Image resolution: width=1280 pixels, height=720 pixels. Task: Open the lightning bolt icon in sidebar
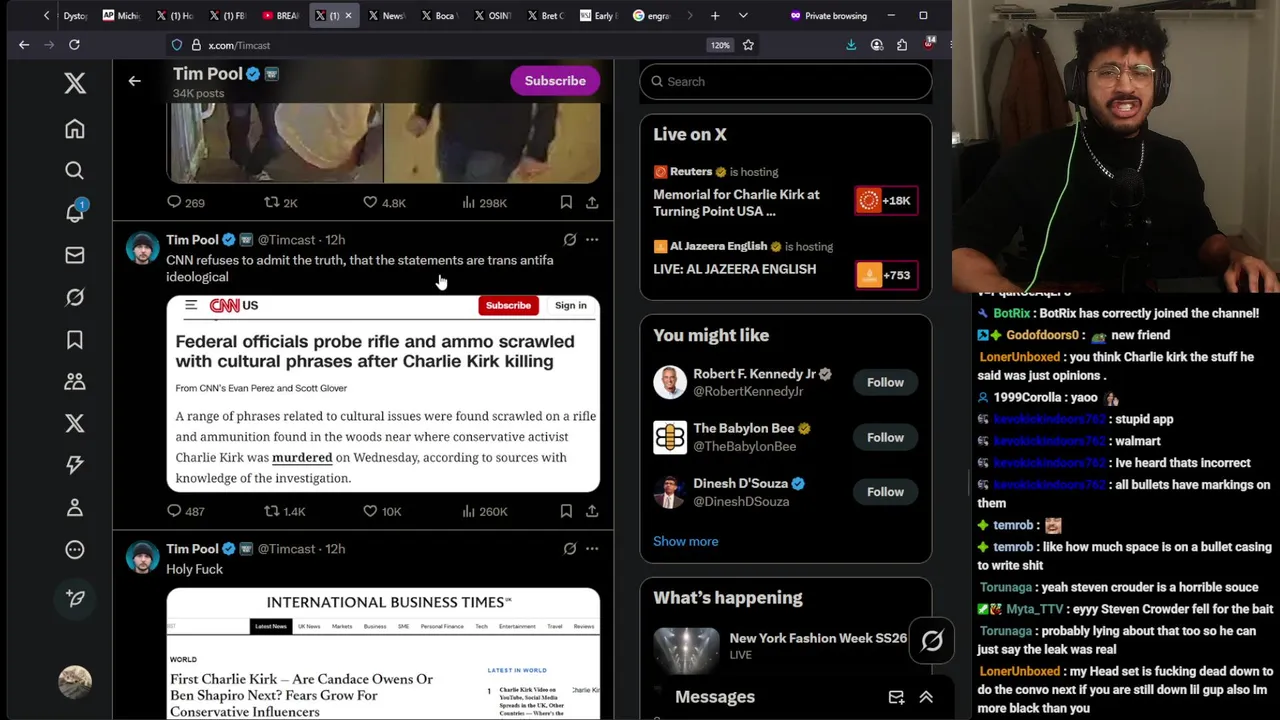point(75,465)
